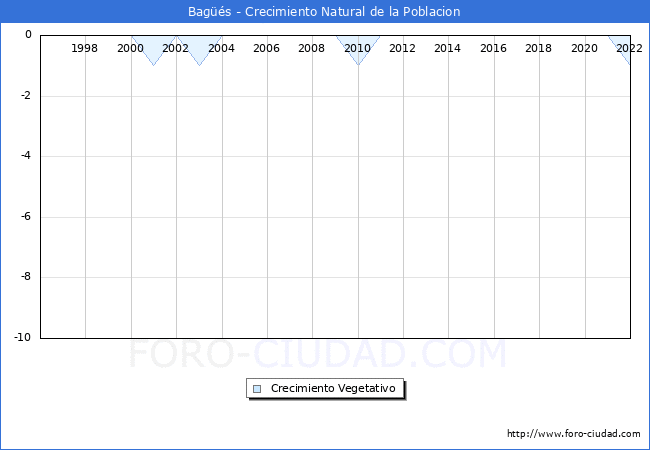Click the -10 value on the y-axis
Screen dimensions: 650x450
(x=23, y=337)
